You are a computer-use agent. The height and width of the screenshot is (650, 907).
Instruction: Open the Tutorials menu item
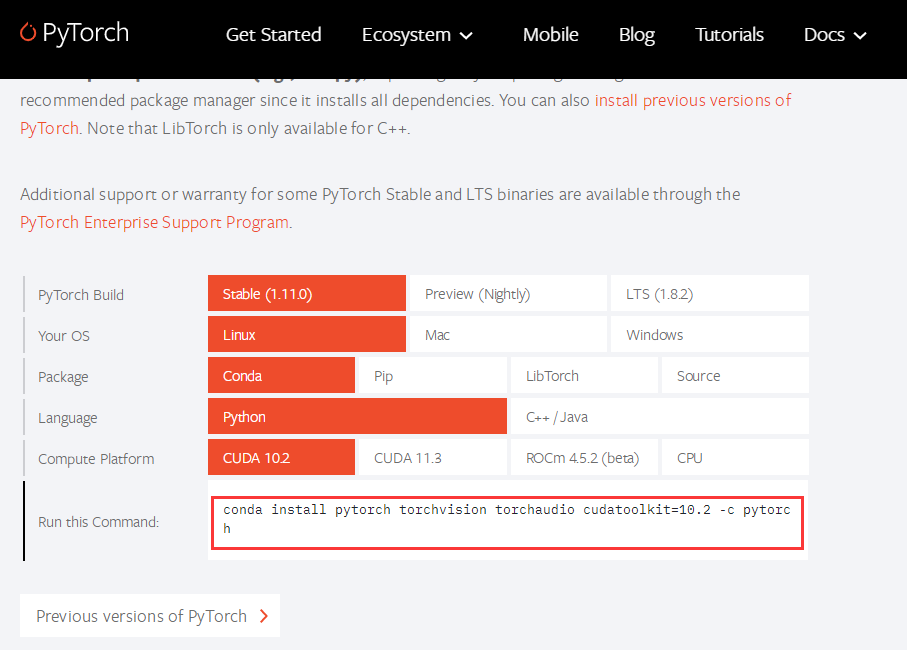click(729, 35)
